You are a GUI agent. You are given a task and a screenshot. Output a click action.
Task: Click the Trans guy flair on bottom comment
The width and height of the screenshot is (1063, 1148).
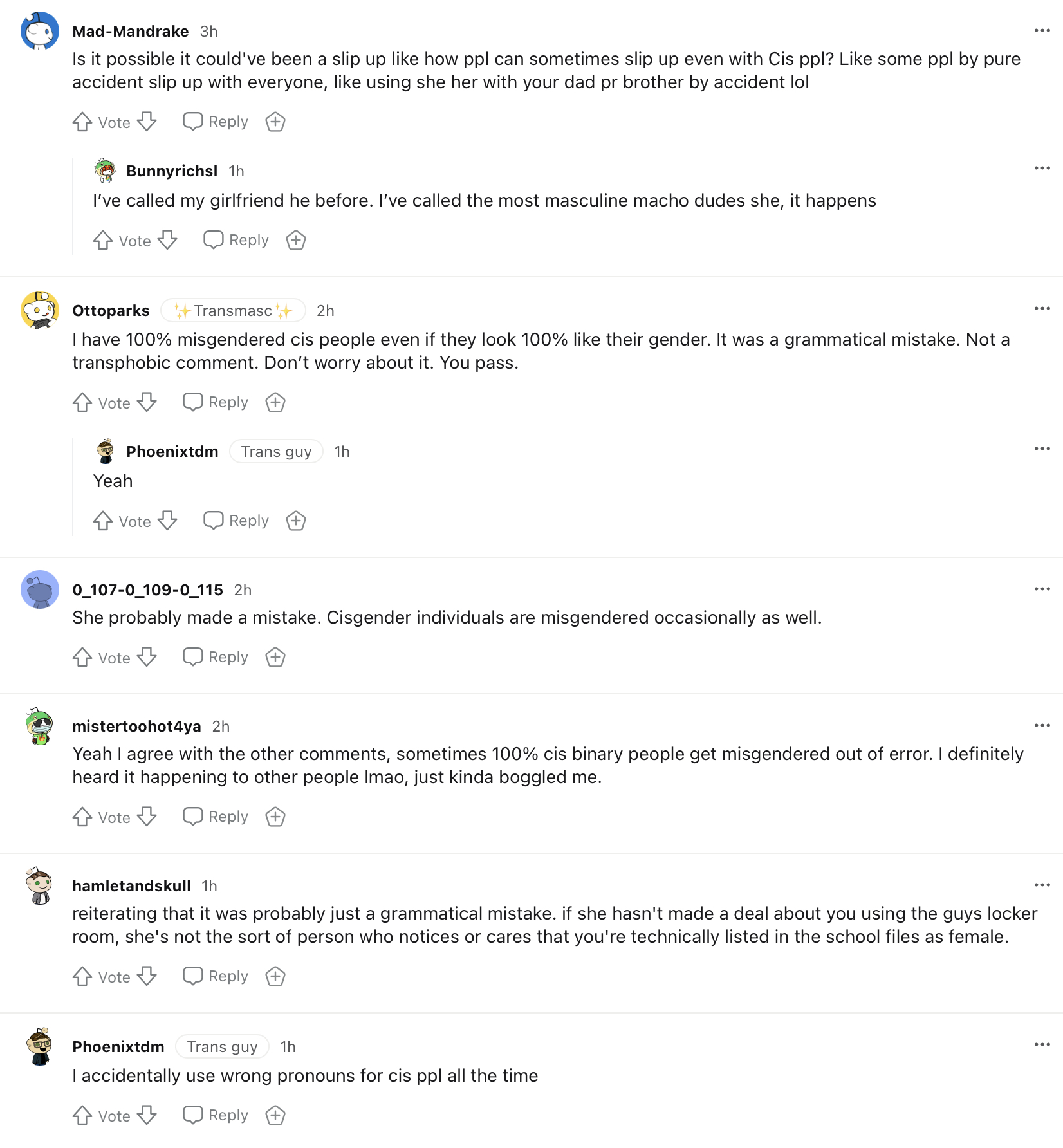tap(222, 1047)
